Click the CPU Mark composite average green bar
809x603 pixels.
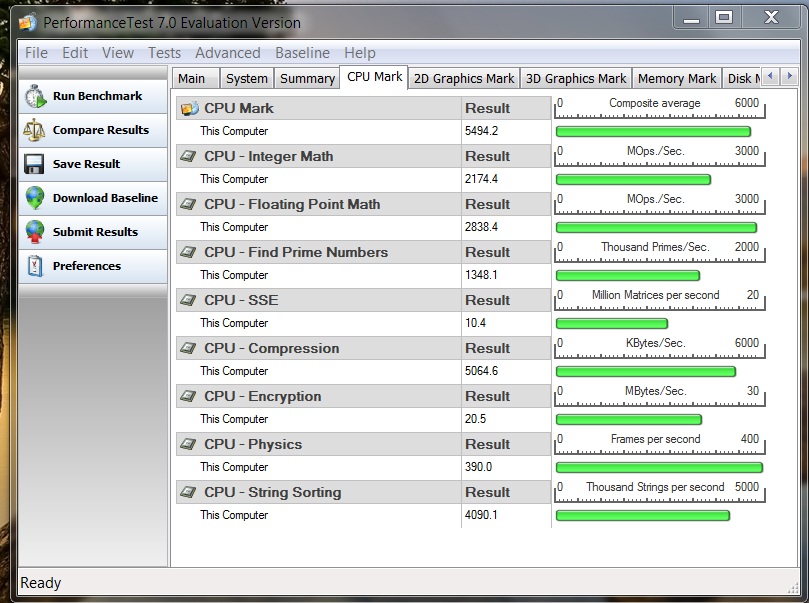(x=653, y=132)
